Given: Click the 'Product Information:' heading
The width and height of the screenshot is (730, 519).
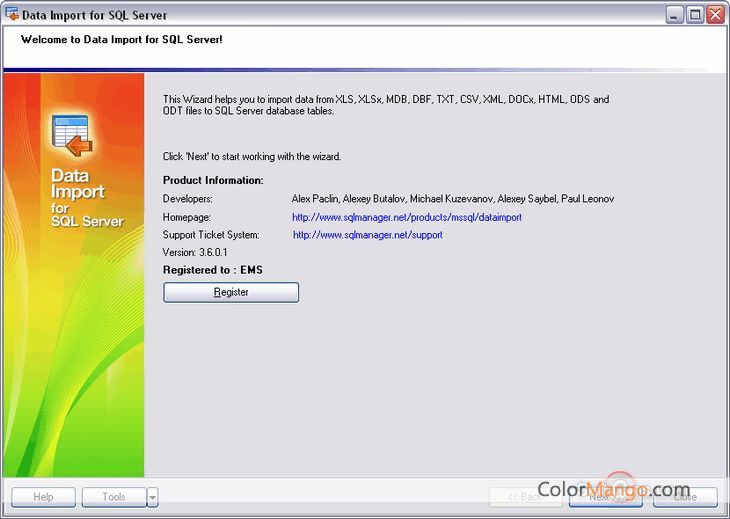Looking at the screenshot, I should coord(213,180).
